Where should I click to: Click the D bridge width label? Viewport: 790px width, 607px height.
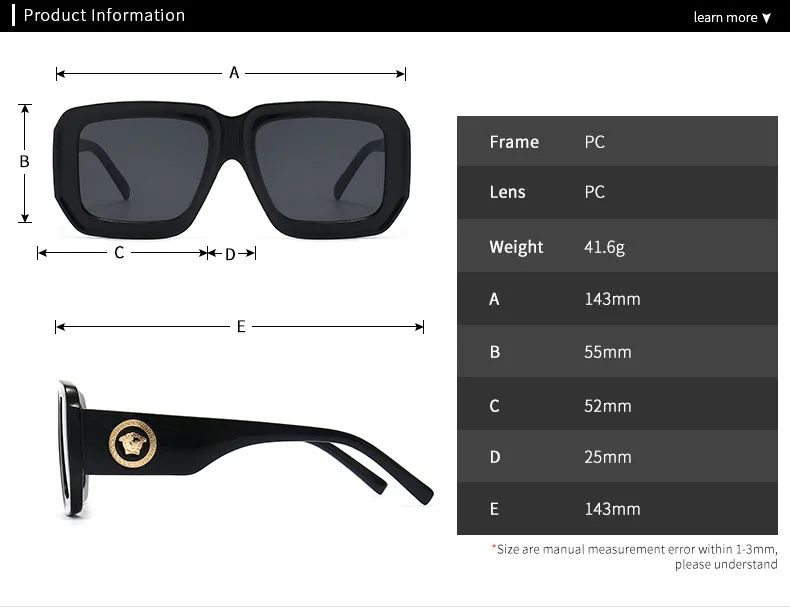click(x=230, y=254)
